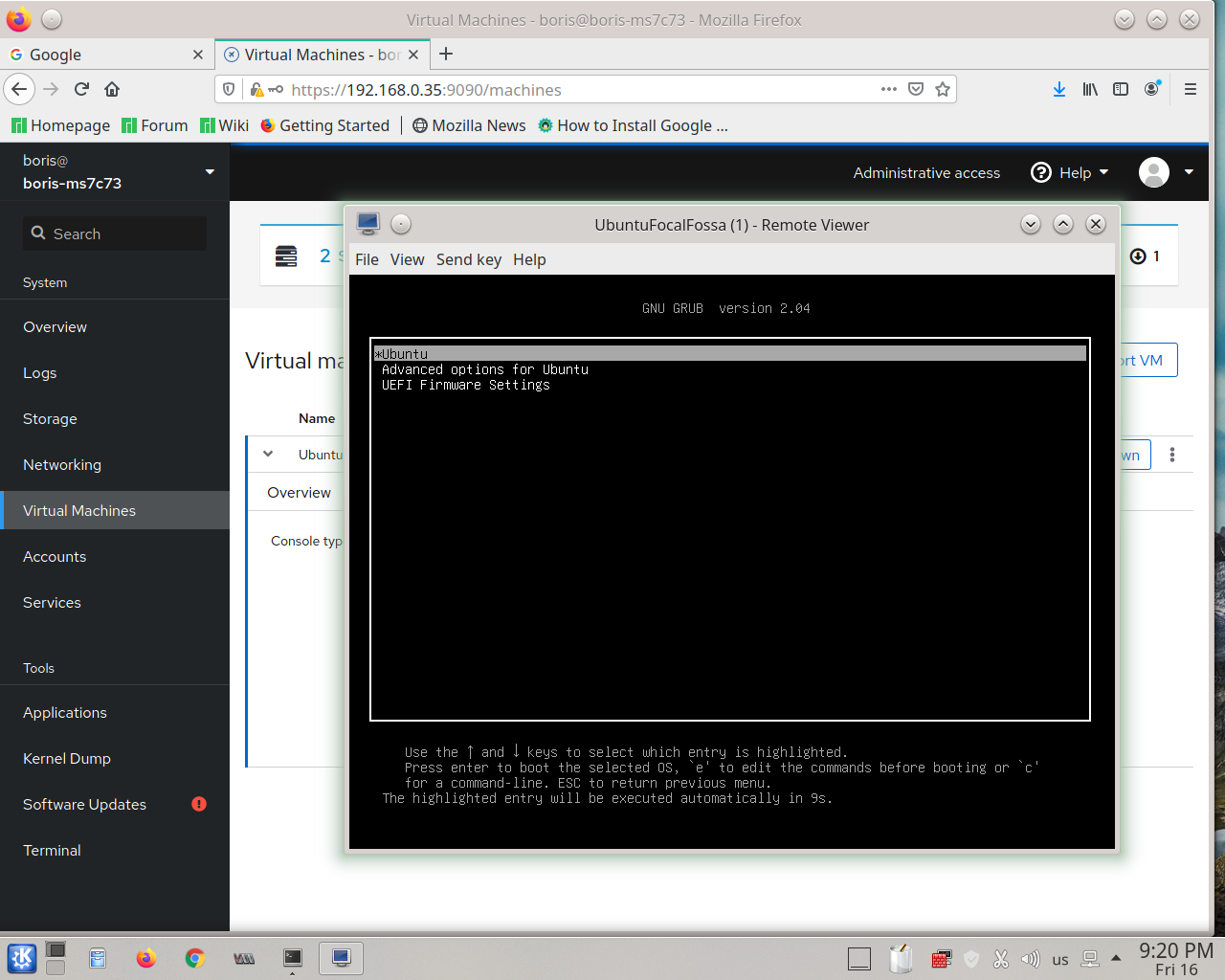Expand the boris-ms7c73 hostname dropdown
The width and height of the screenshot is (1225, 980).
coord(209,172)
